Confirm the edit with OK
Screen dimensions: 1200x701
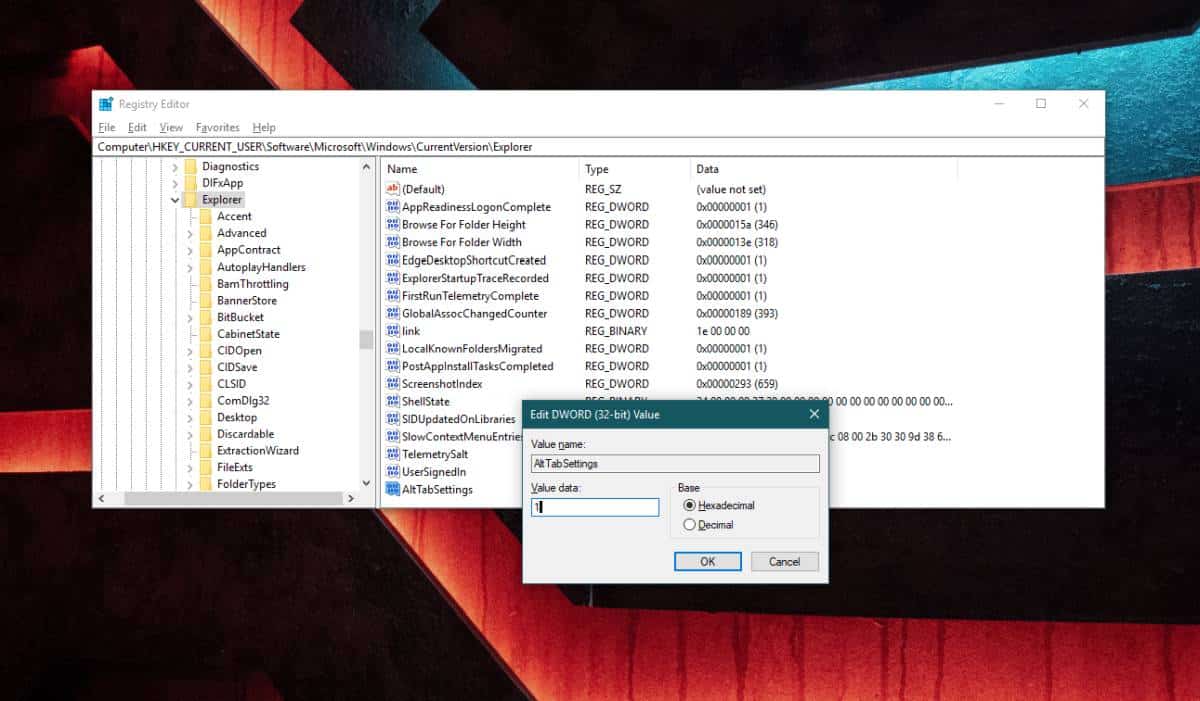[x=707, y=561]
